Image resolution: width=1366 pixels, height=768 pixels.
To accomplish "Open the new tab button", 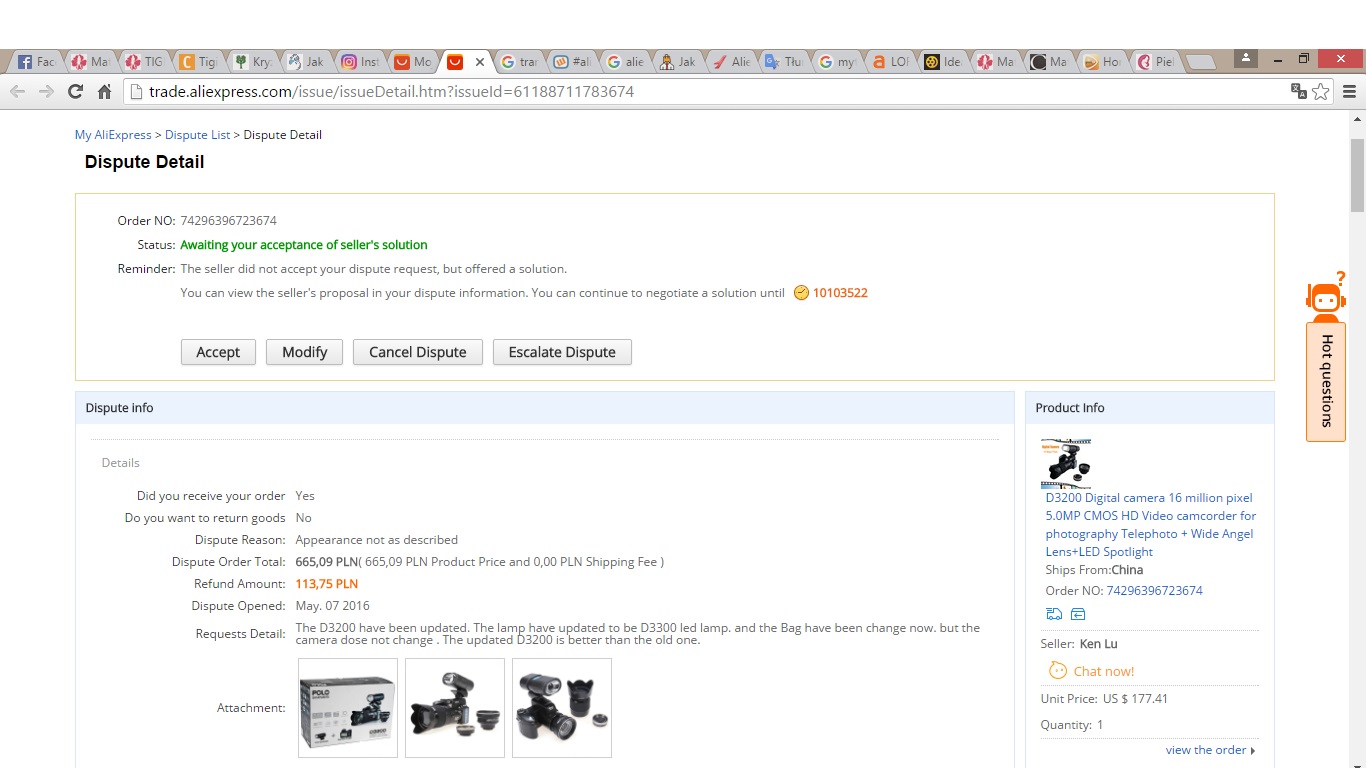I will pos(1200,62).
